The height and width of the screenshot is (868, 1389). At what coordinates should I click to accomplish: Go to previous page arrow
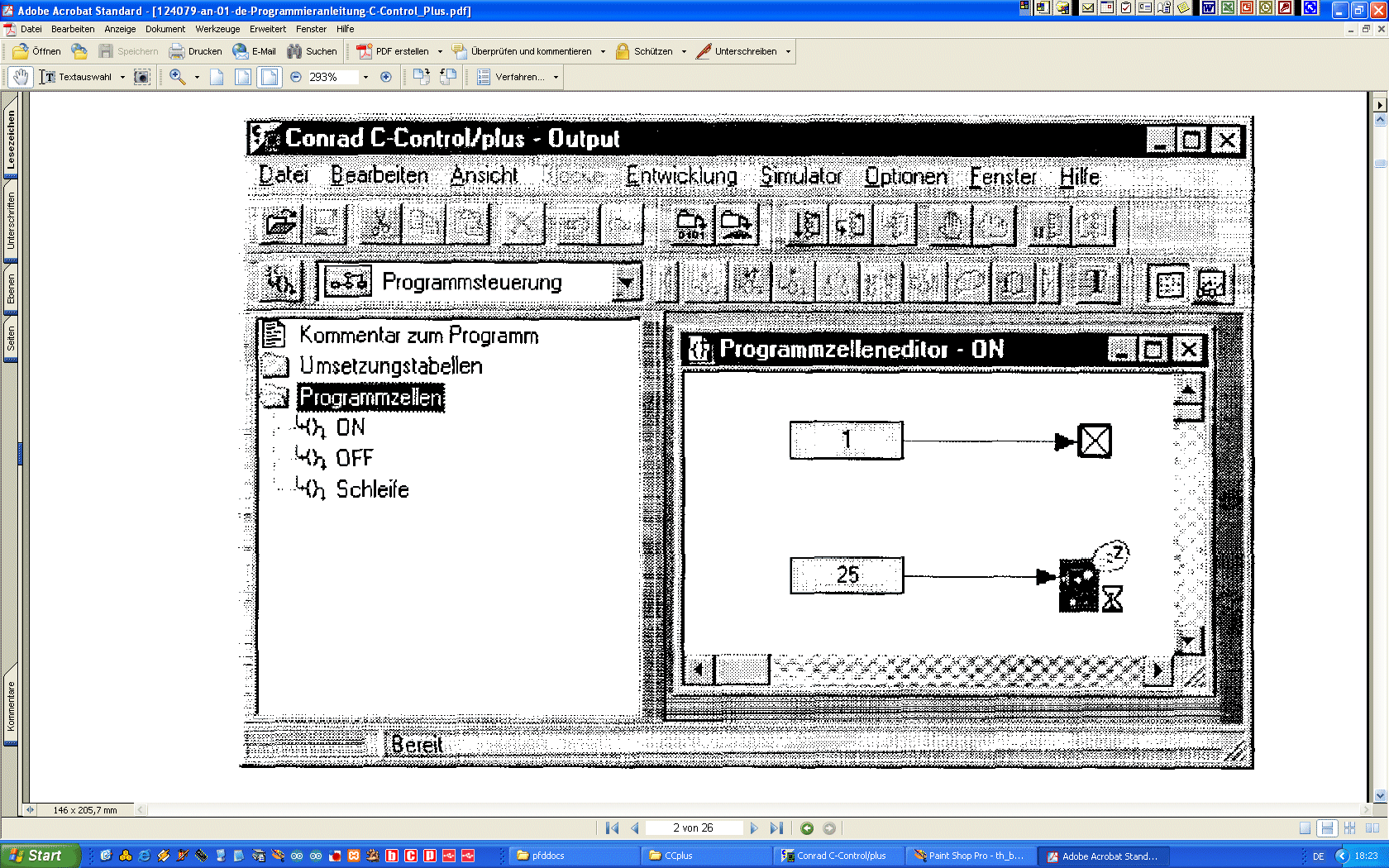pyautogui.click(x=635, y=827)
